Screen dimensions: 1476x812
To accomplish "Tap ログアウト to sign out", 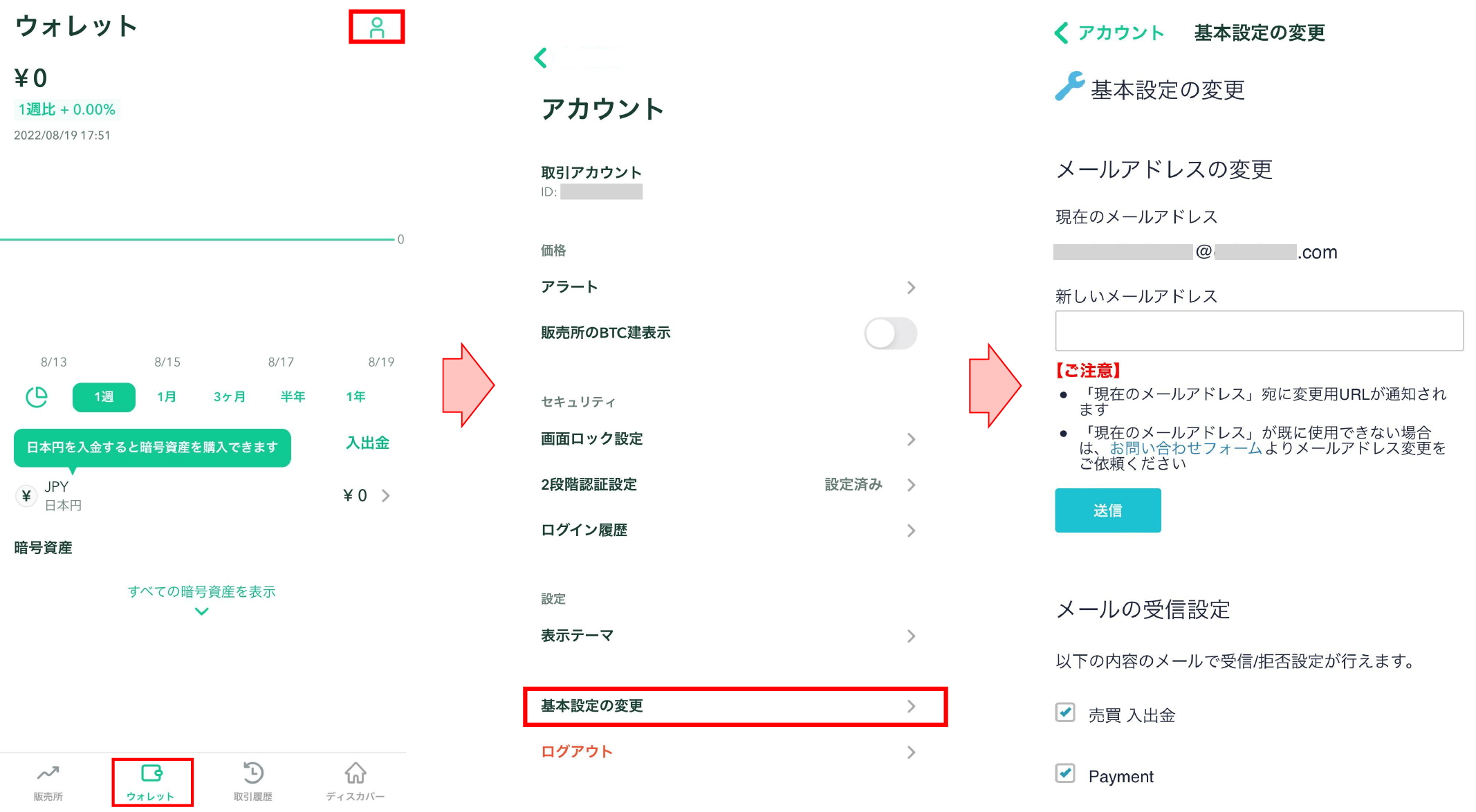I will [577, 752].
